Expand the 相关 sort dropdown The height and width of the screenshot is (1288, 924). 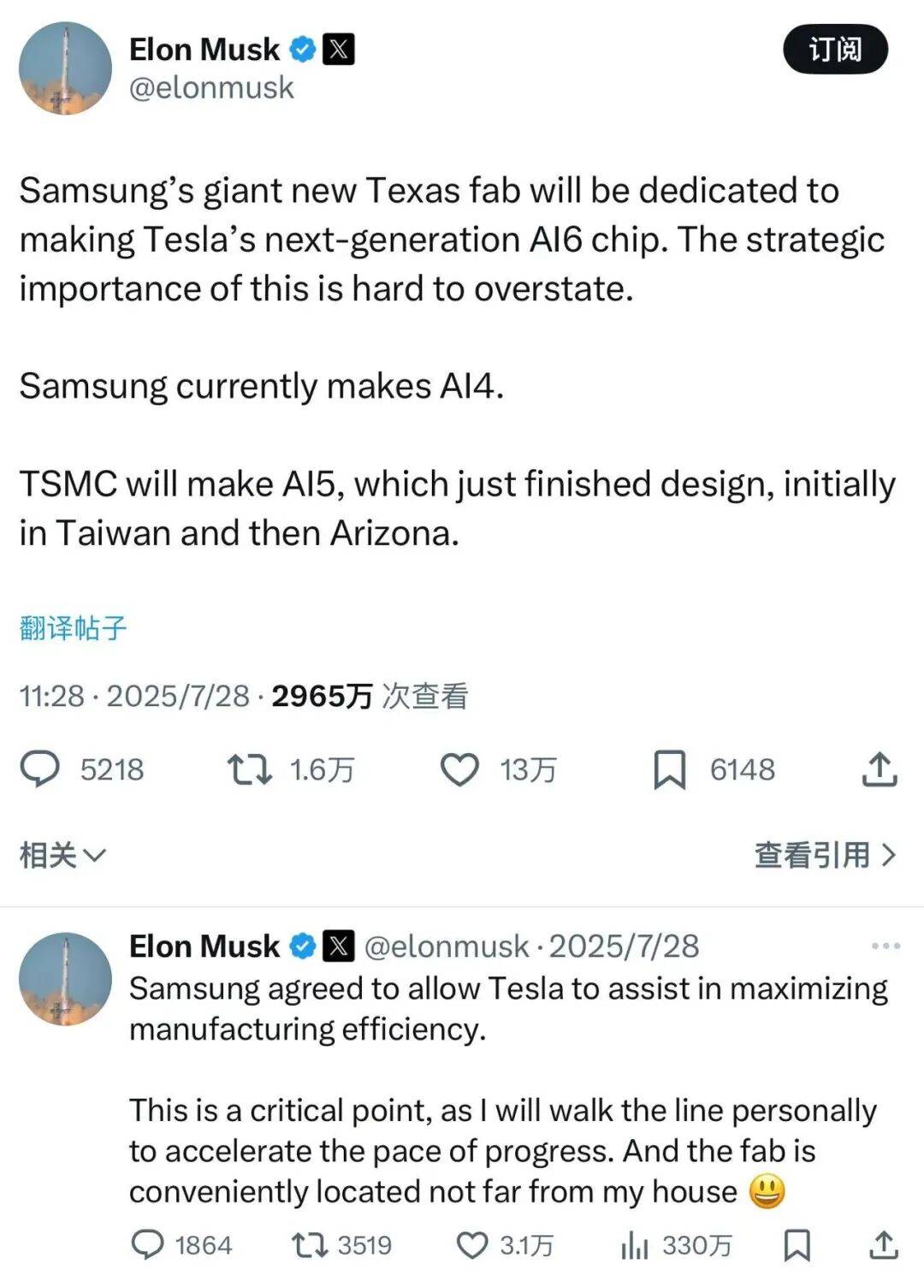62,855
